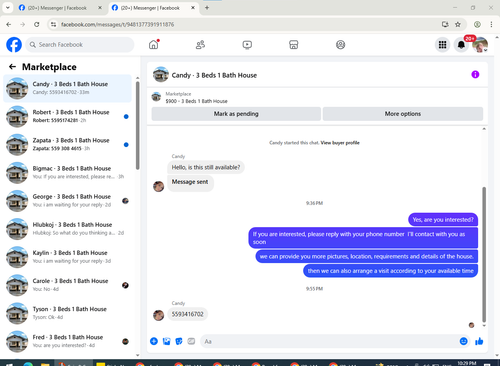Click the $900 listing thumbnail under Marketplace
The height and width of the screenshot is (366, 500).
156,97
